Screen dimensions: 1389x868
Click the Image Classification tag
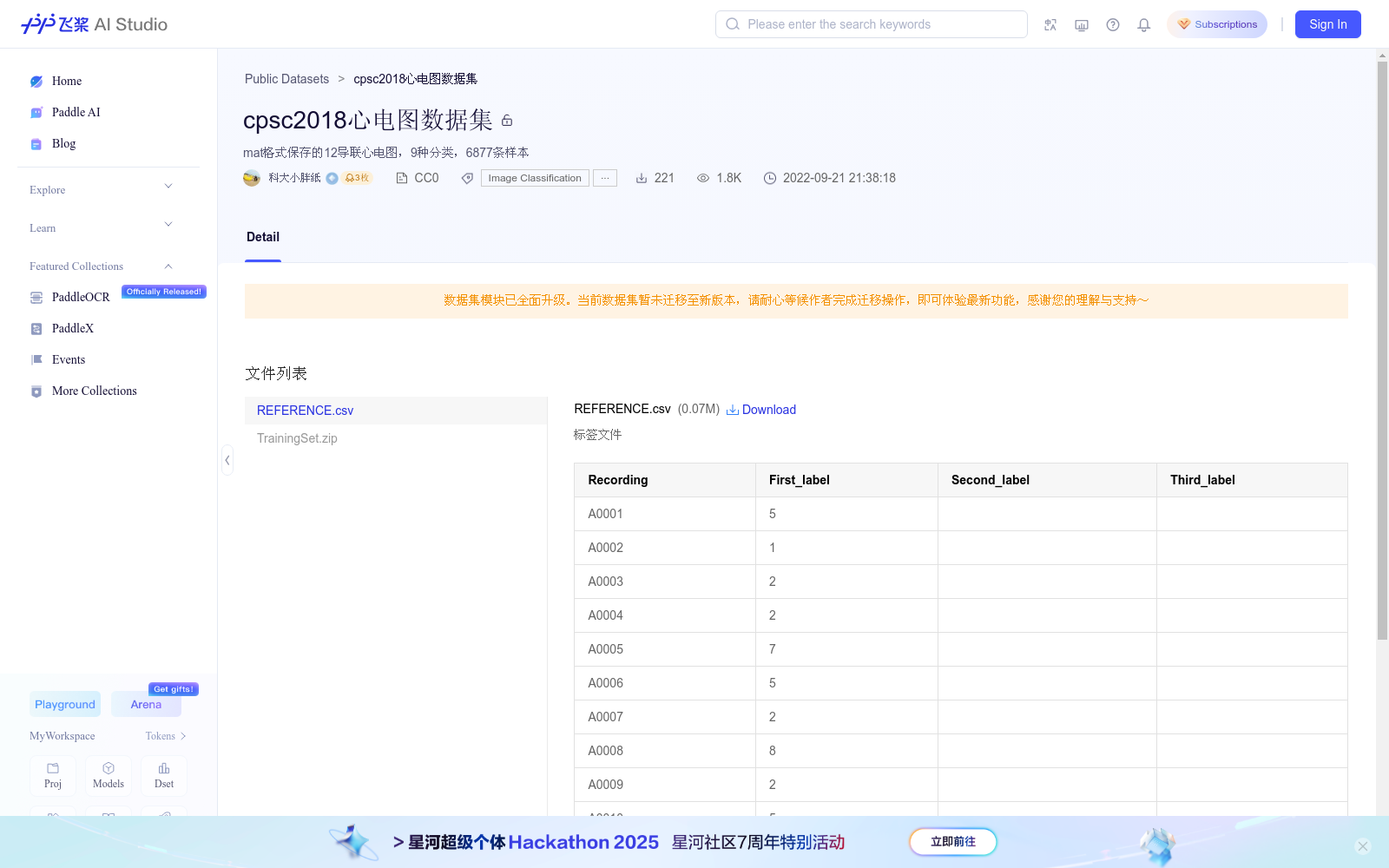point(535,178)
